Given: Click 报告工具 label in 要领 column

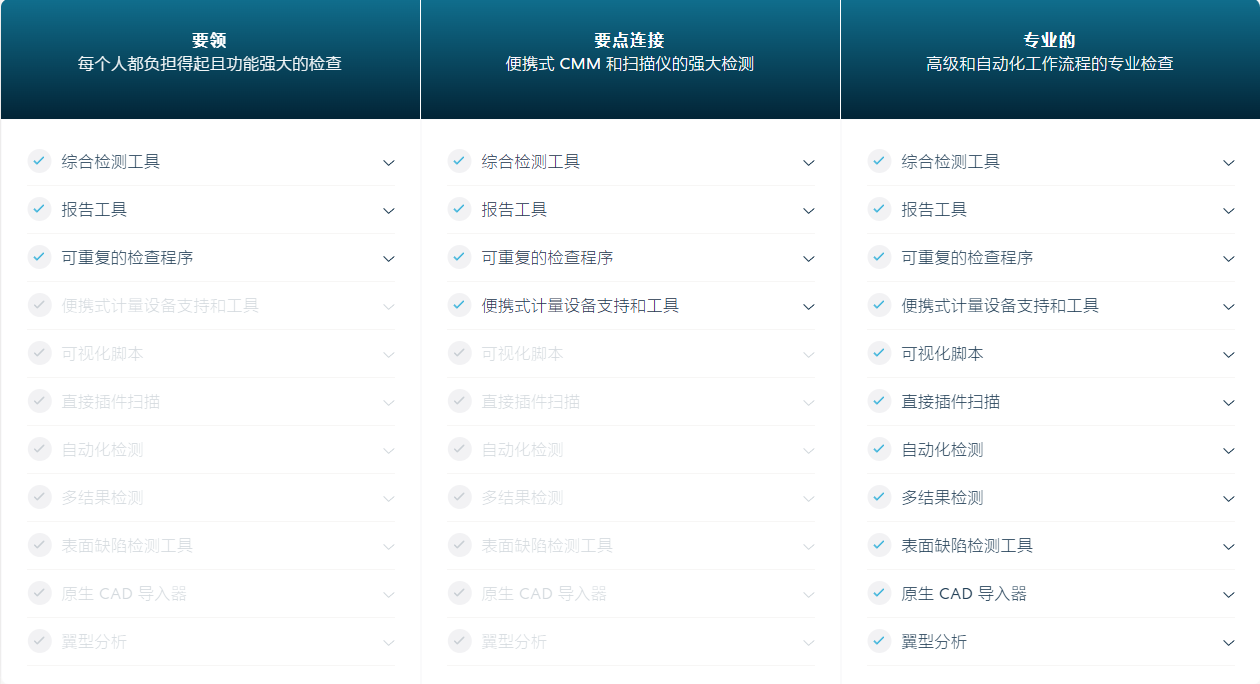Looking at the screenshot, I should [x=97, y=210].
